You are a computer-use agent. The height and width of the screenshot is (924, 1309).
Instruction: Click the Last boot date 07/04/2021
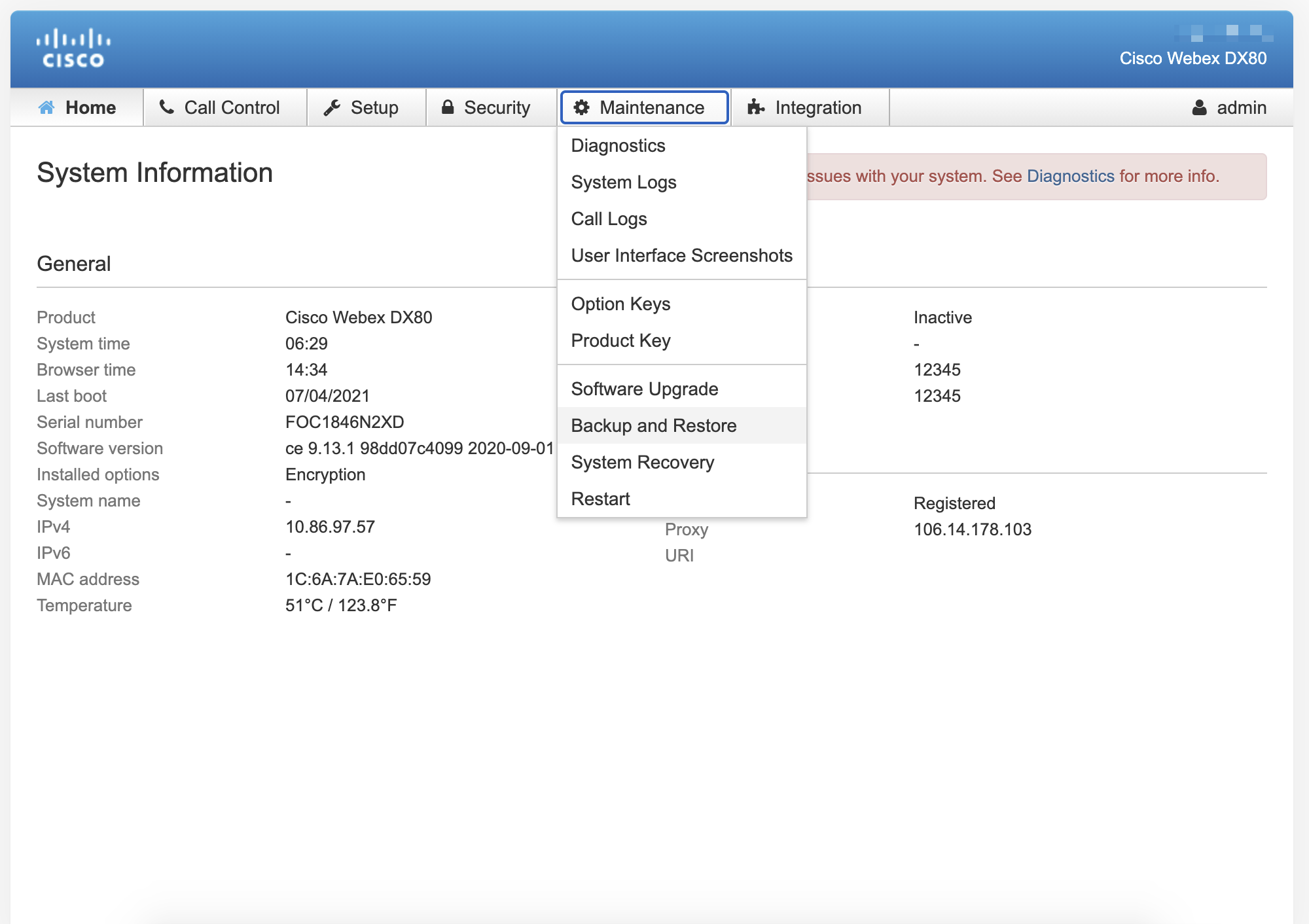327,396
